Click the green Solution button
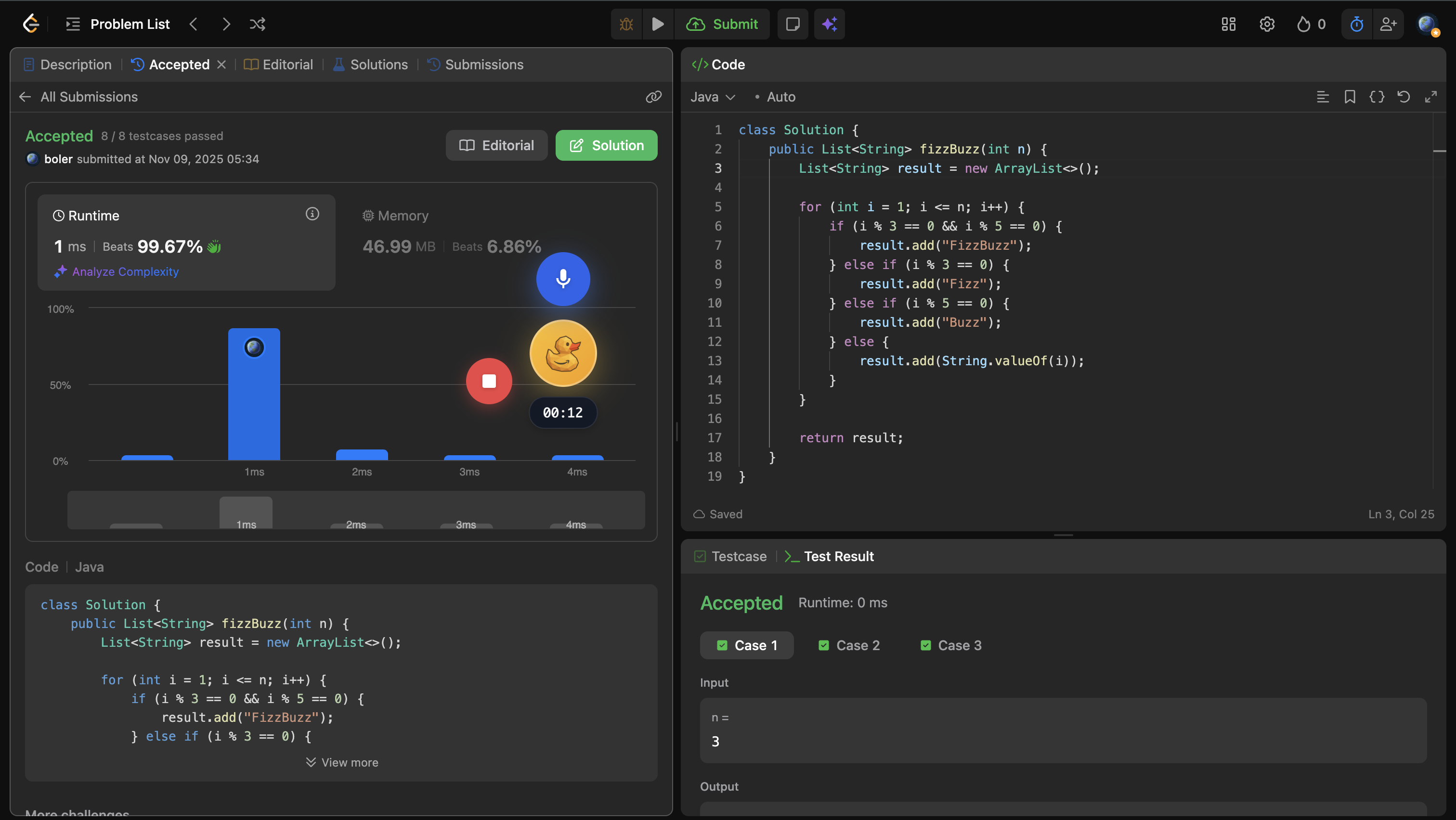 click(606, 146)
